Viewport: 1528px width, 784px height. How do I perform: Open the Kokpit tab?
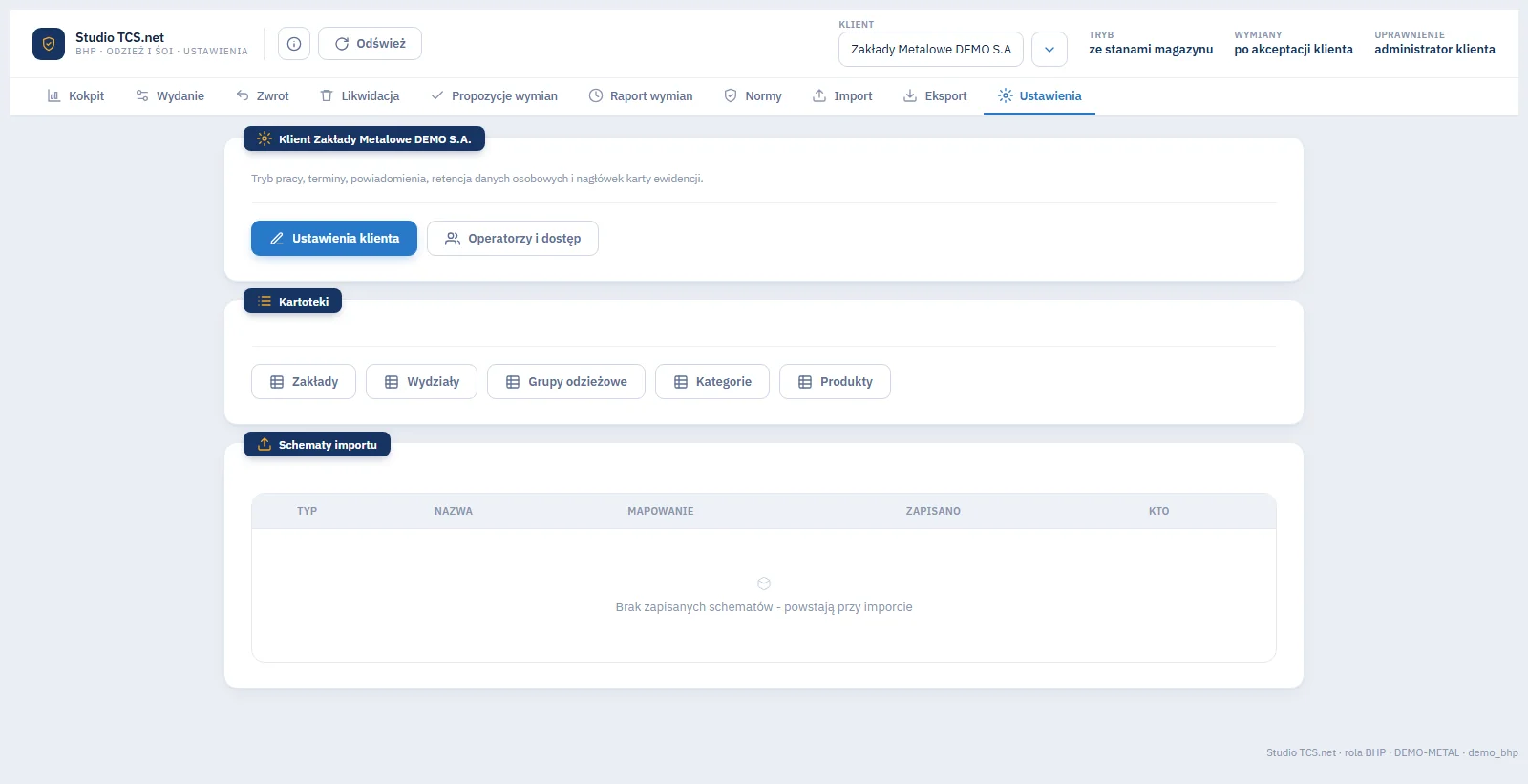[x=75, y=96]
